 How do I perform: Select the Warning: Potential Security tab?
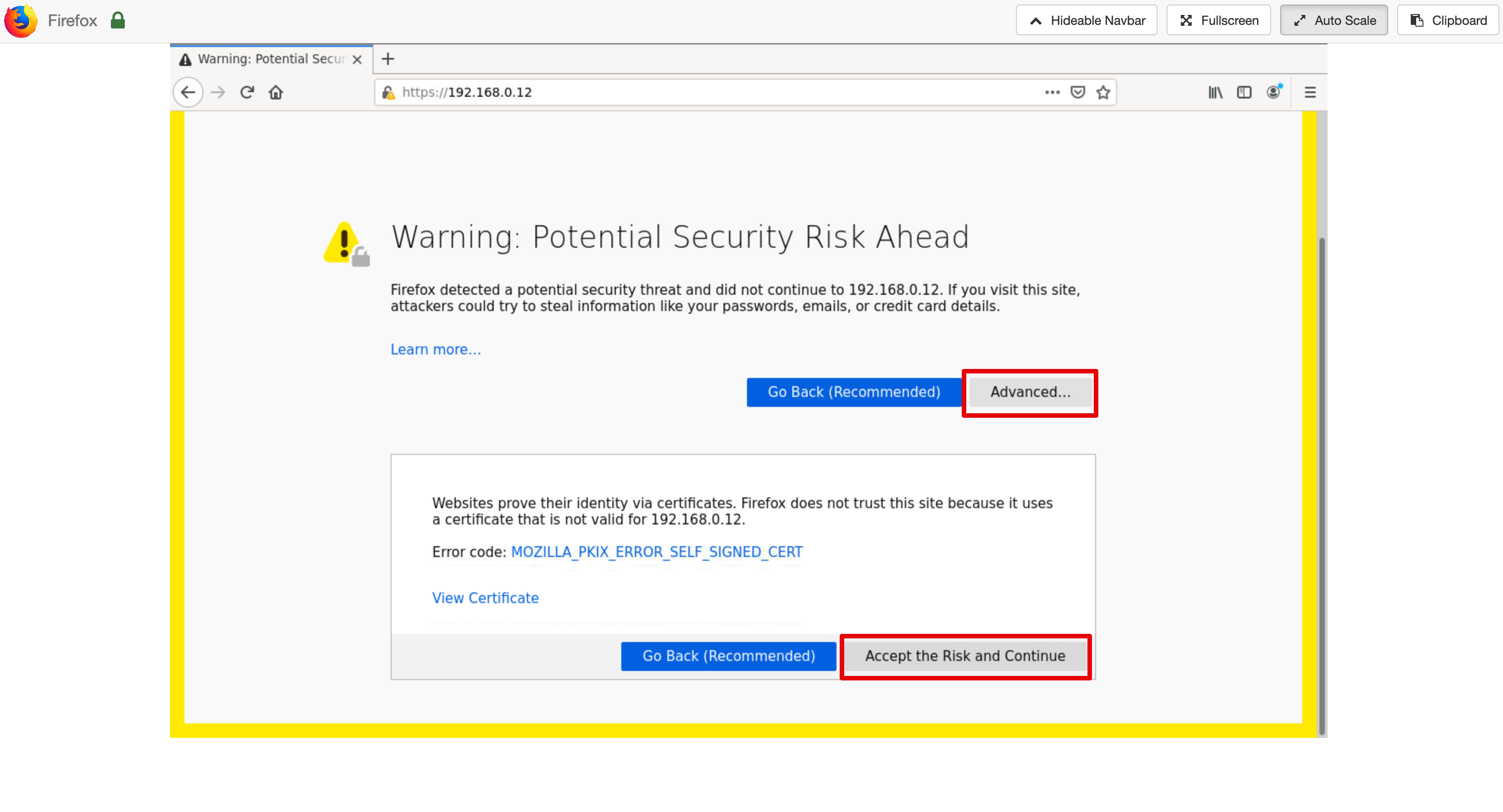(271, 59)
